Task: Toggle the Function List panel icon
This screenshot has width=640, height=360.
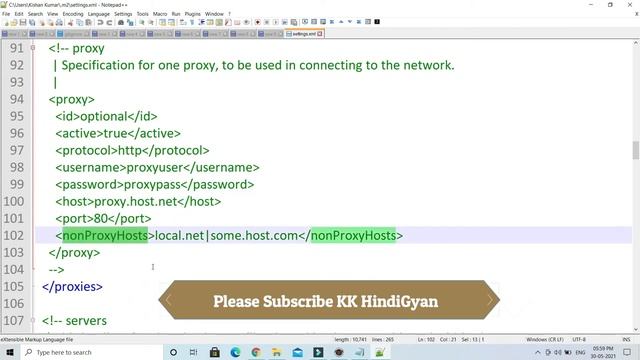Action: coord(228,22)
